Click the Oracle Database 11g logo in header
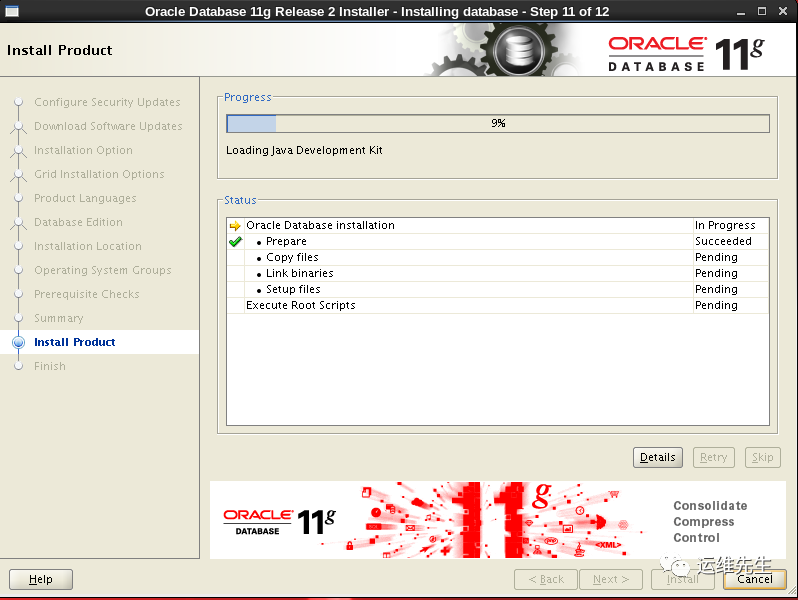Image resolution: width=798 pixels, height=600 pixels. pyautogui.click(x=686, y=53)
